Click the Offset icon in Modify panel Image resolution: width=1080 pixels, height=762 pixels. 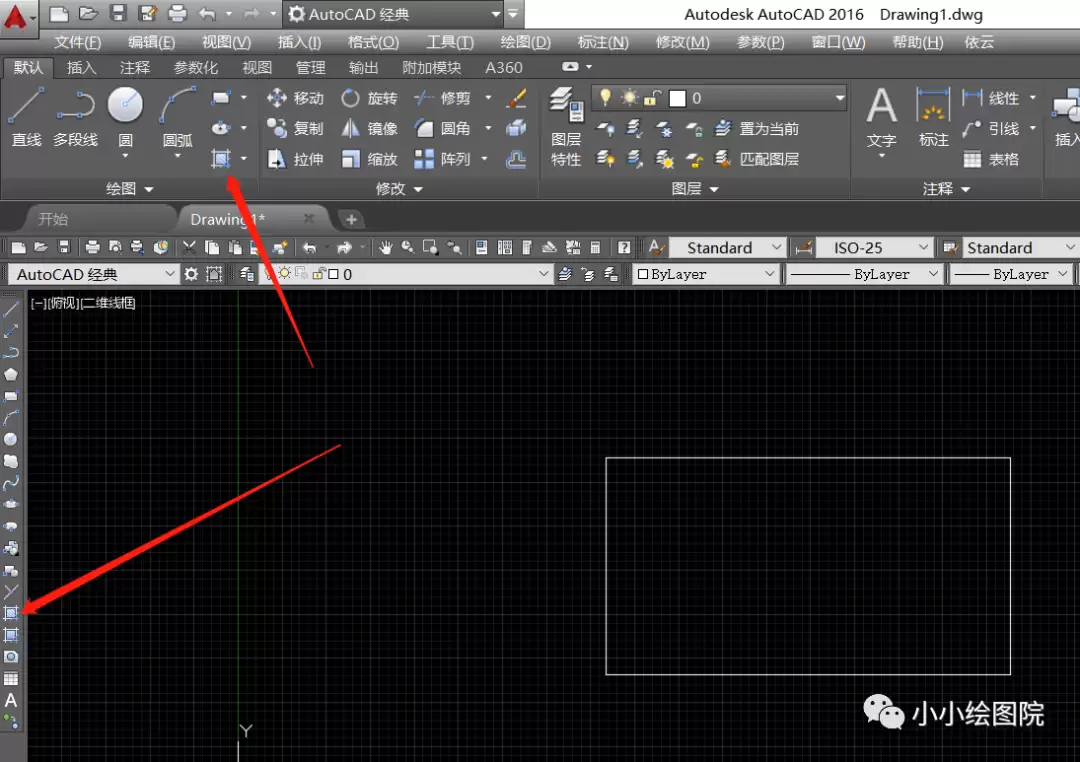[516, 160]
